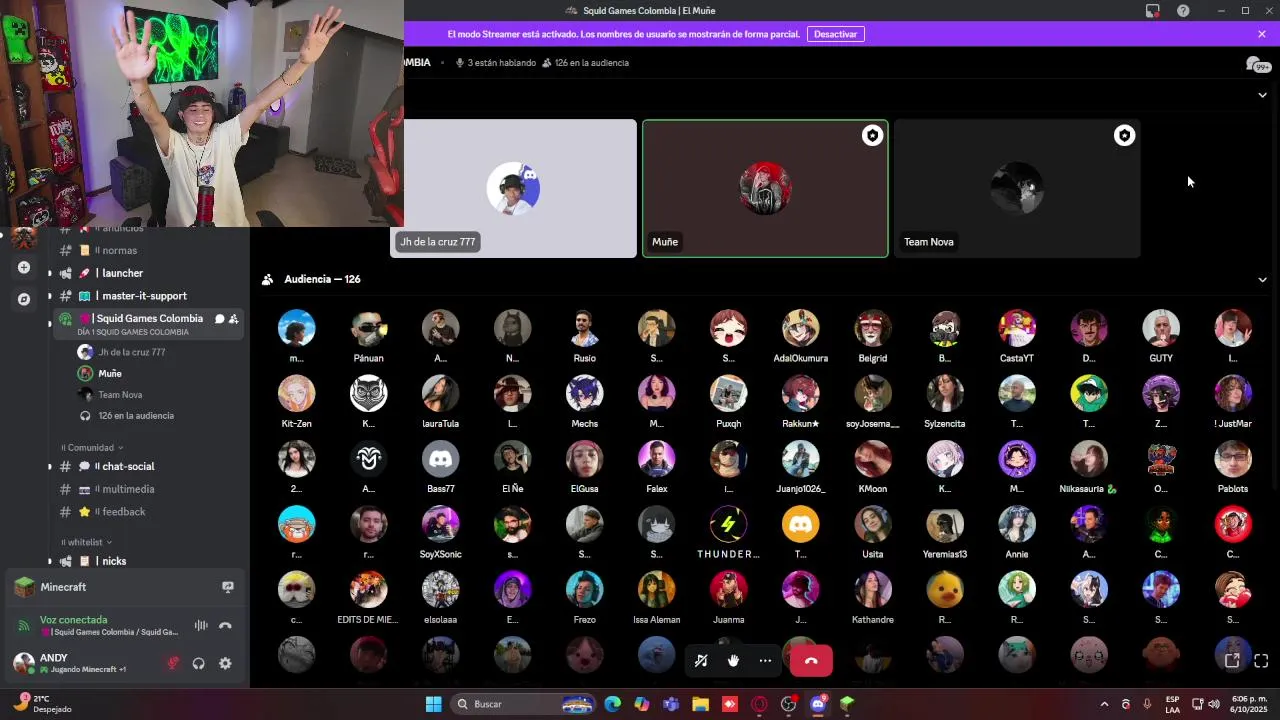Collapse the speakers section with top chevron
This screenshot has width=1280, height=720.
point(1262,95)
